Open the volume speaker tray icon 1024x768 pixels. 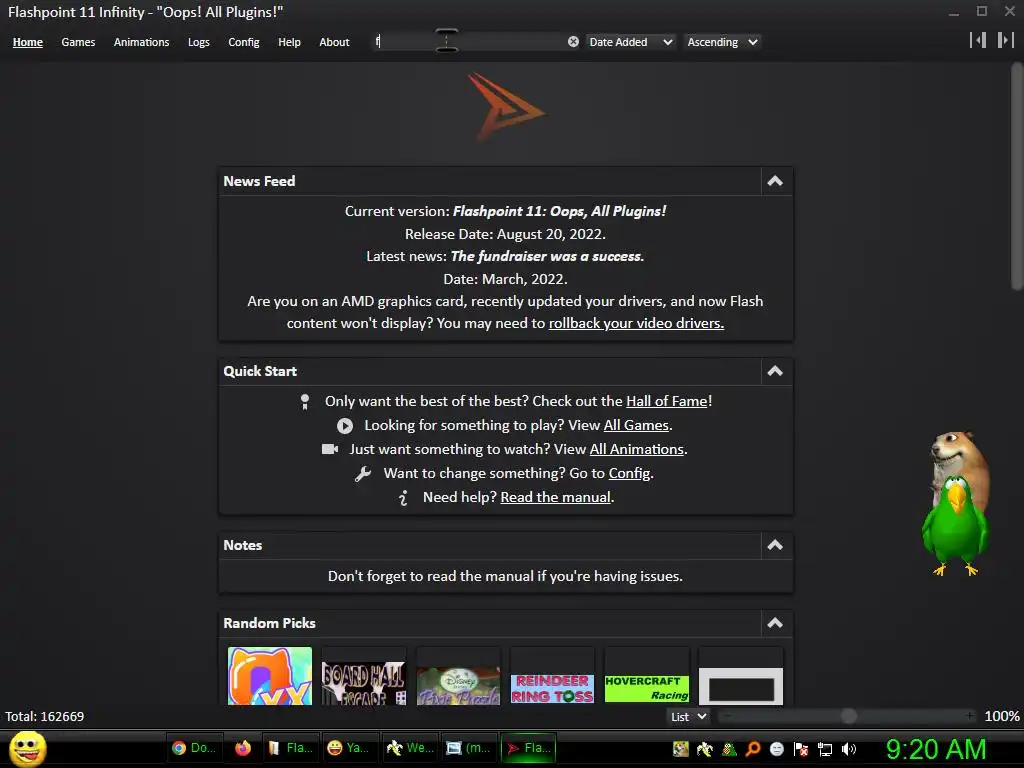tap(849, 749)
